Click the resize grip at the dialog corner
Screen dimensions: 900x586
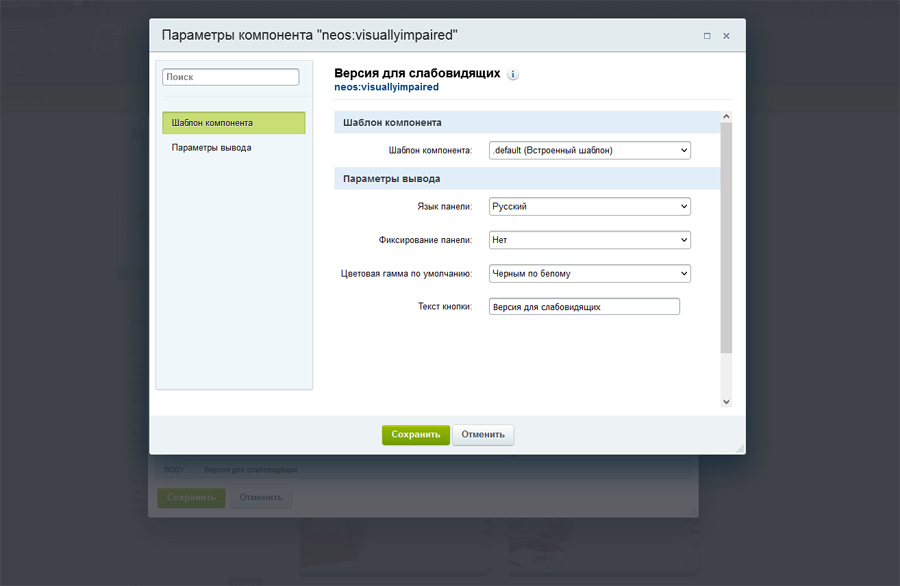[739, 449]
